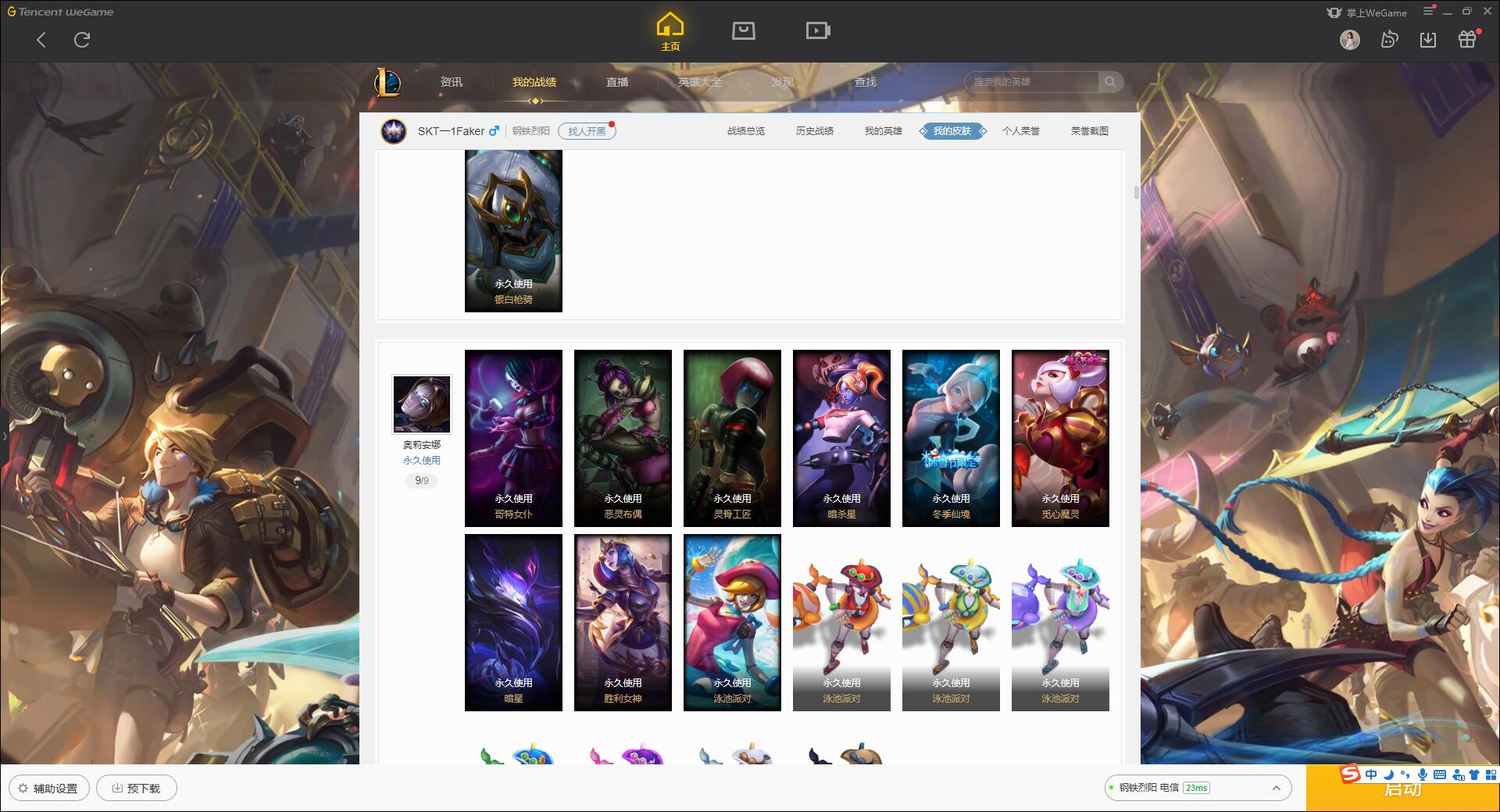
Task: Click the summoner name SKT一1Faker
Action: (x=451, y=131)
